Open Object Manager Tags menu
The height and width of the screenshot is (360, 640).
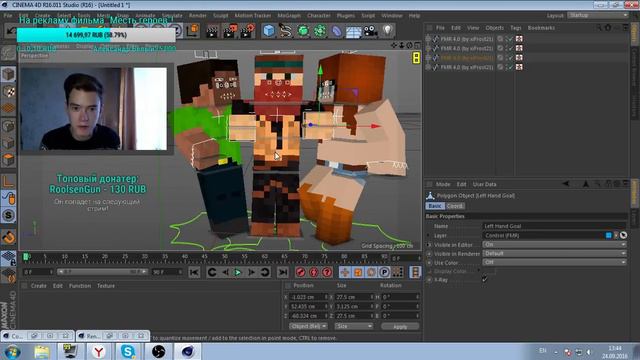pyautogui.click(x=516, y=28)
